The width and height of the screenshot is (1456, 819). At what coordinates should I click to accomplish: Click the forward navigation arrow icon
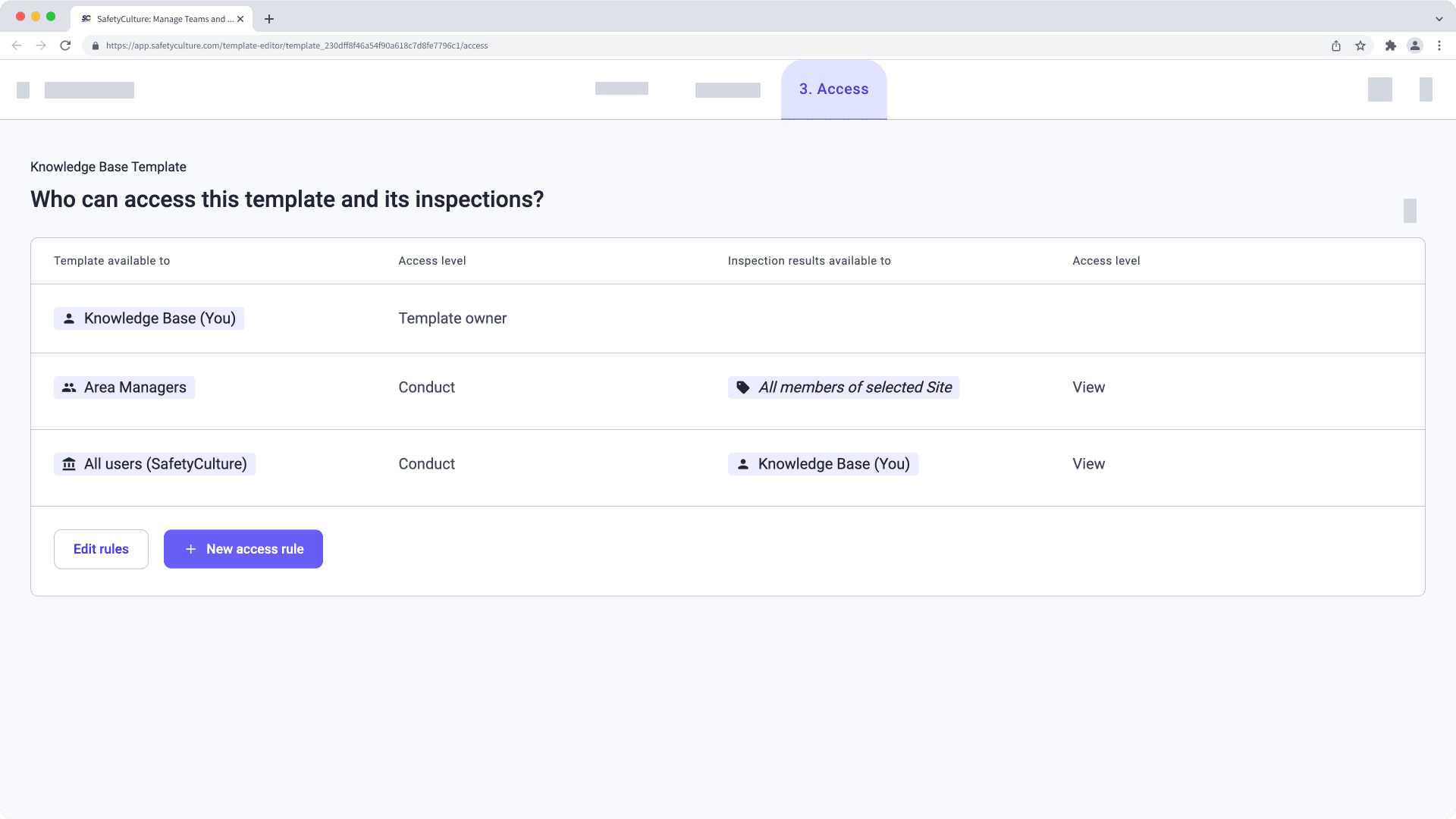(x=41, y=45)
